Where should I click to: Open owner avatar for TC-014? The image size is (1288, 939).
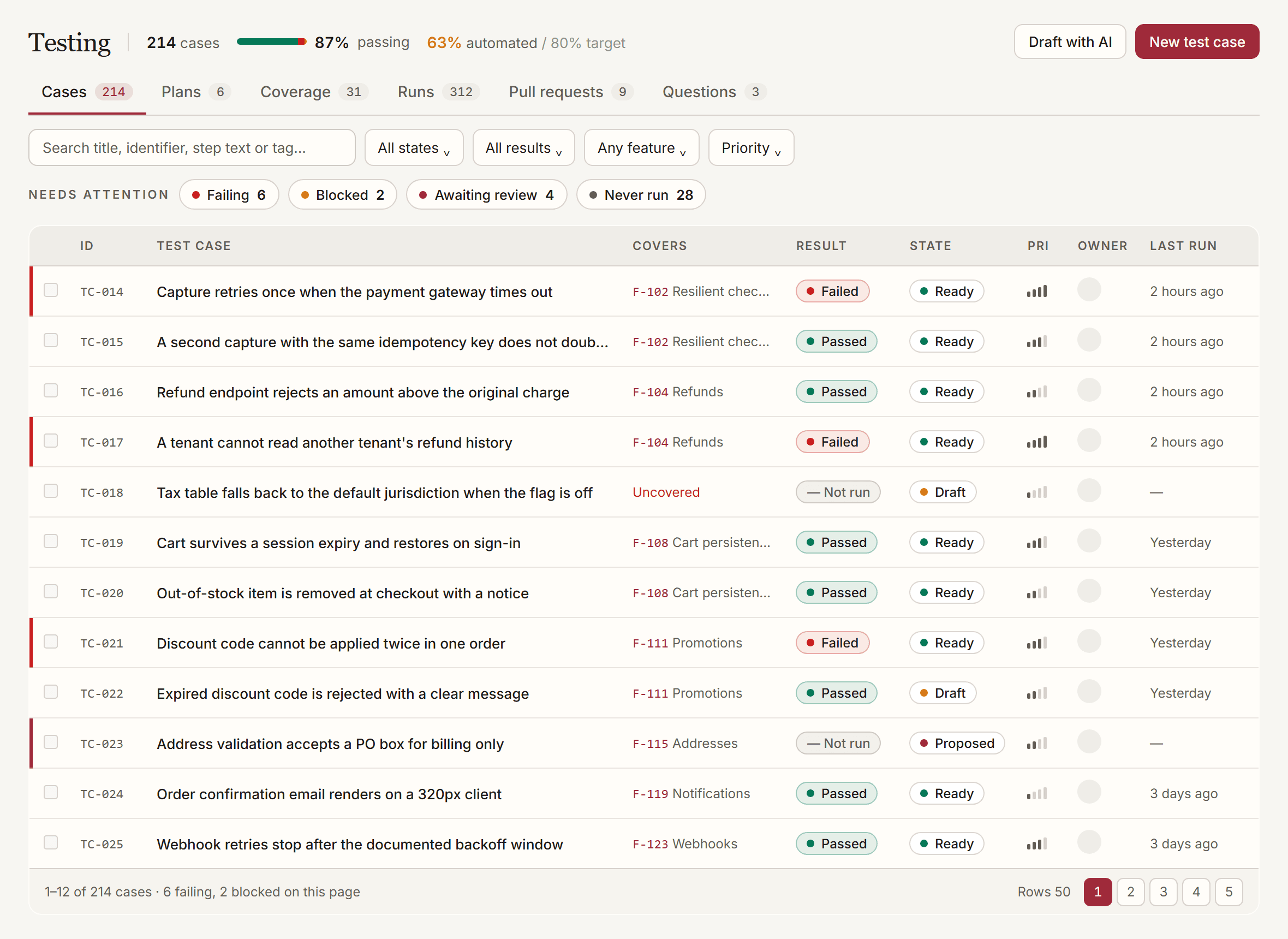1089,290
